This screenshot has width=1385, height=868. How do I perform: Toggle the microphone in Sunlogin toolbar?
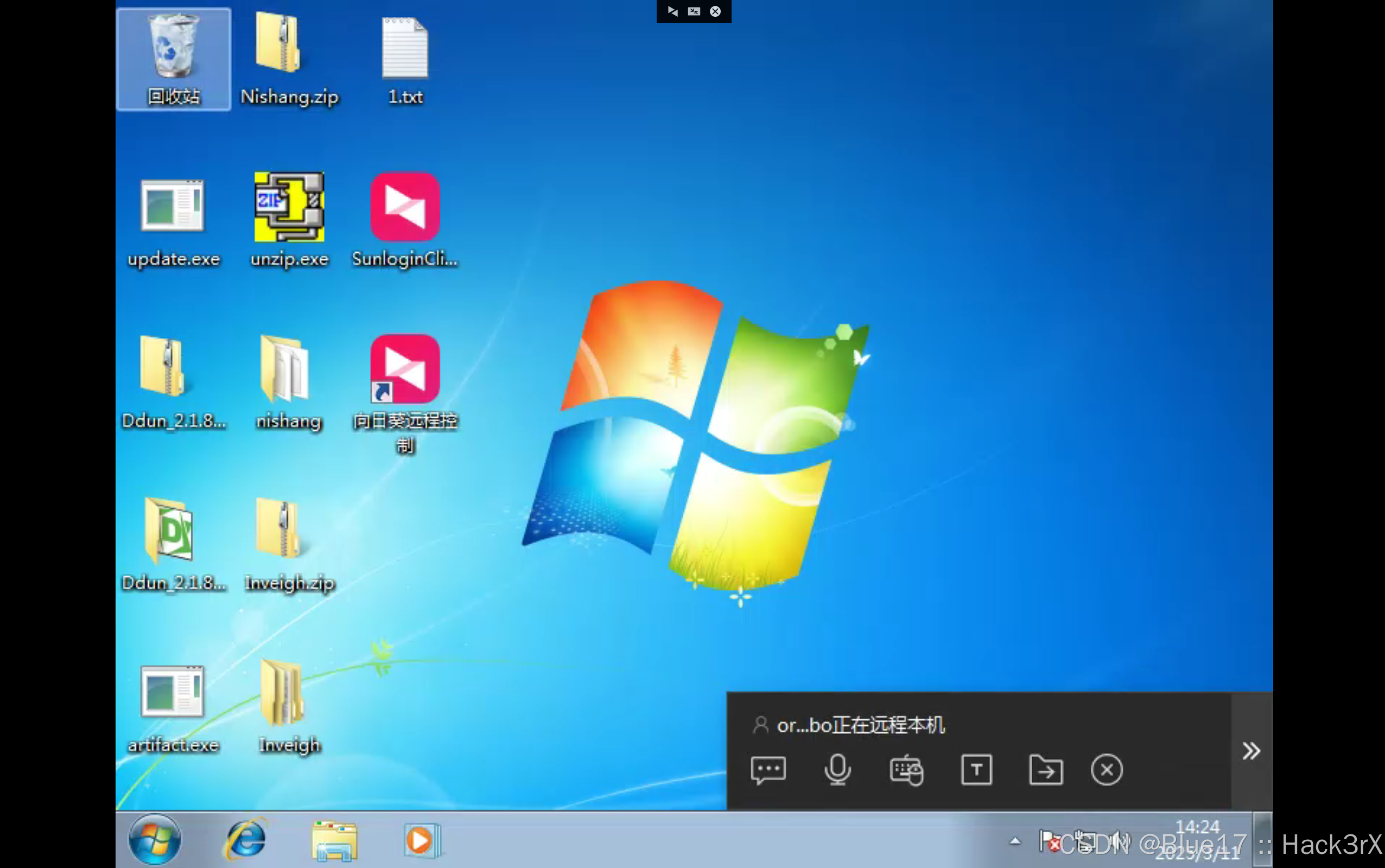coord(838,769)
